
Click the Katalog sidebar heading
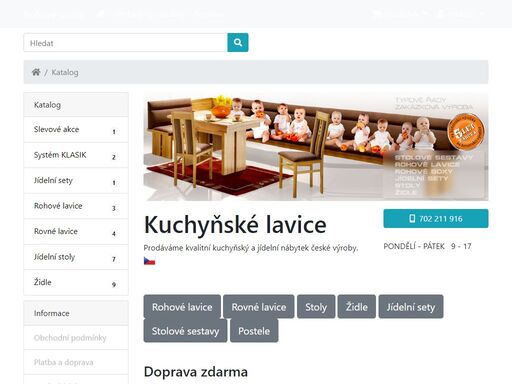76,105
